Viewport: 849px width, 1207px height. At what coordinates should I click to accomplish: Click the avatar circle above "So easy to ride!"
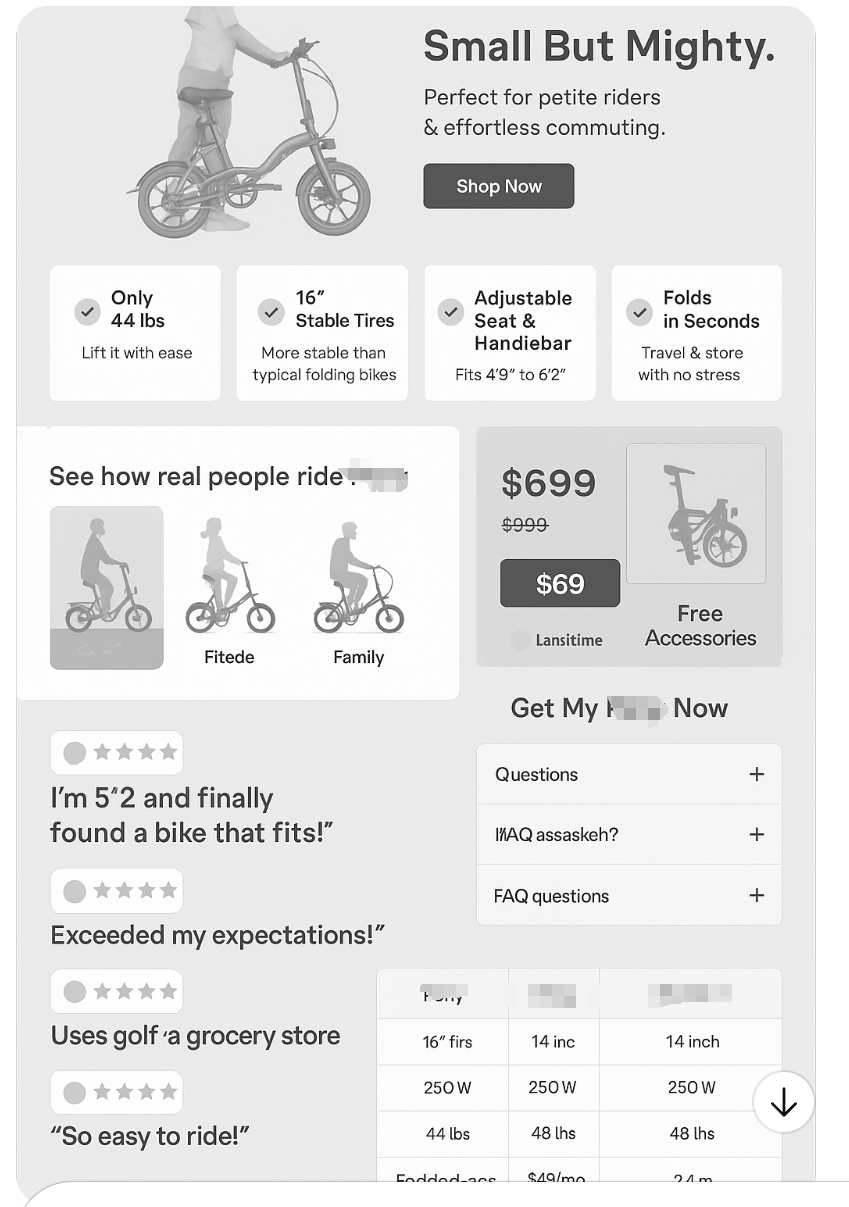(75, 1093)
